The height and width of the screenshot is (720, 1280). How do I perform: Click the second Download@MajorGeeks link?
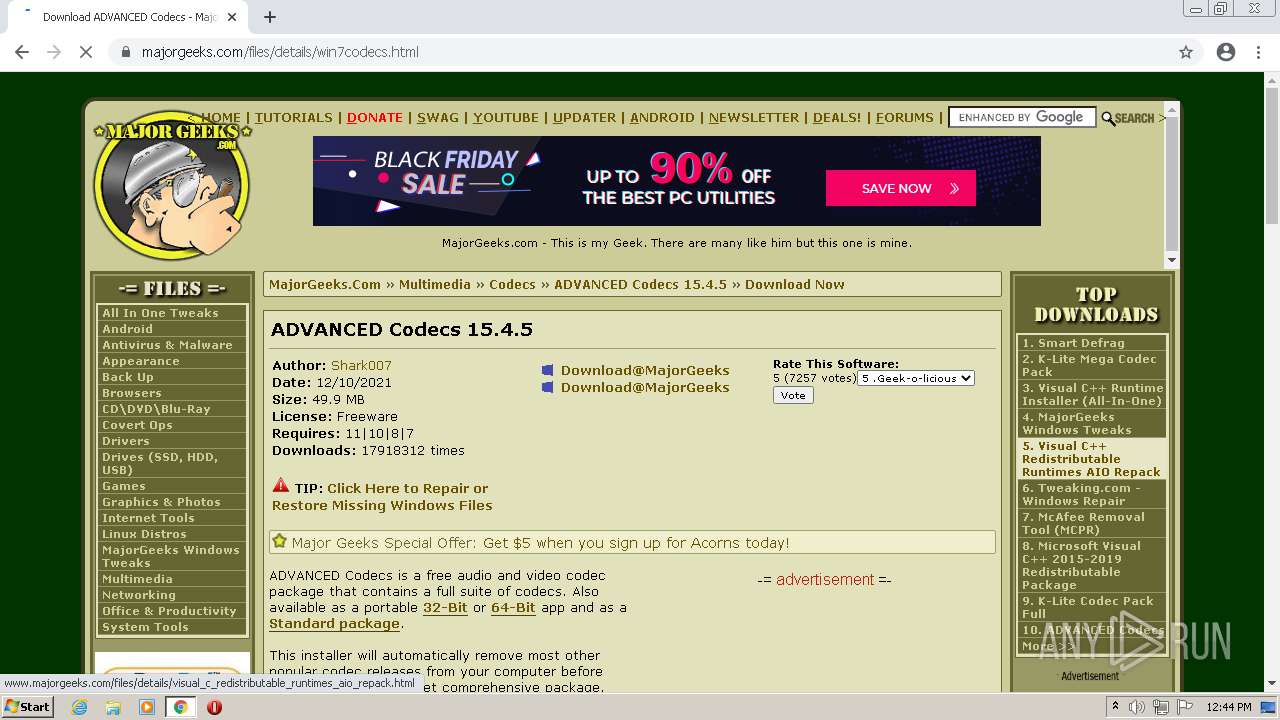click(645, 387)
